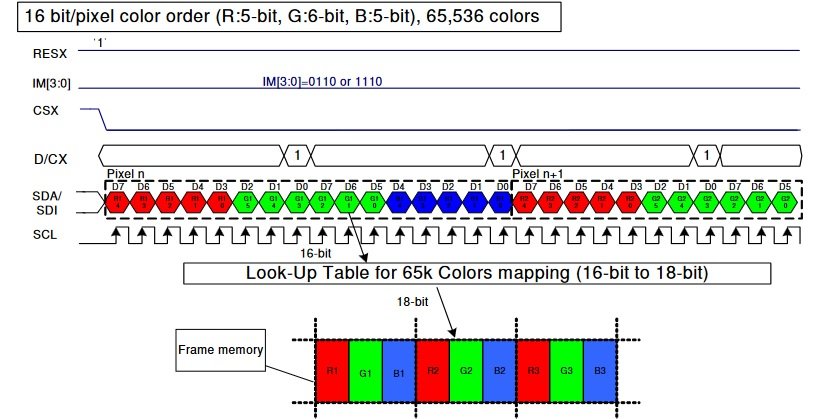This screenshot has width=823, height=419.
Task: Click the blue B1 block in frame memory
Action: click(x=398, y=371)
